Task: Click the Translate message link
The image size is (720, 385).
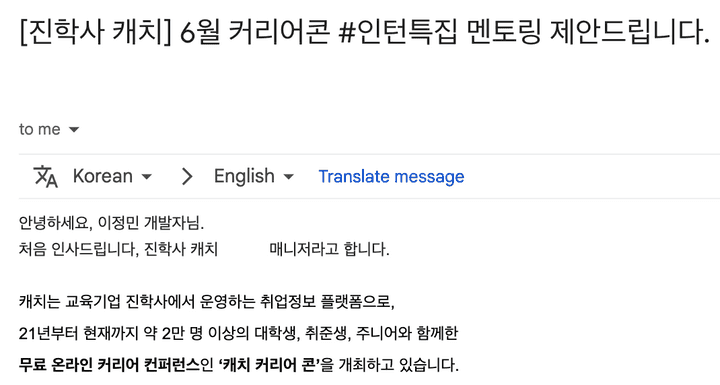Action: pos(391,176)
